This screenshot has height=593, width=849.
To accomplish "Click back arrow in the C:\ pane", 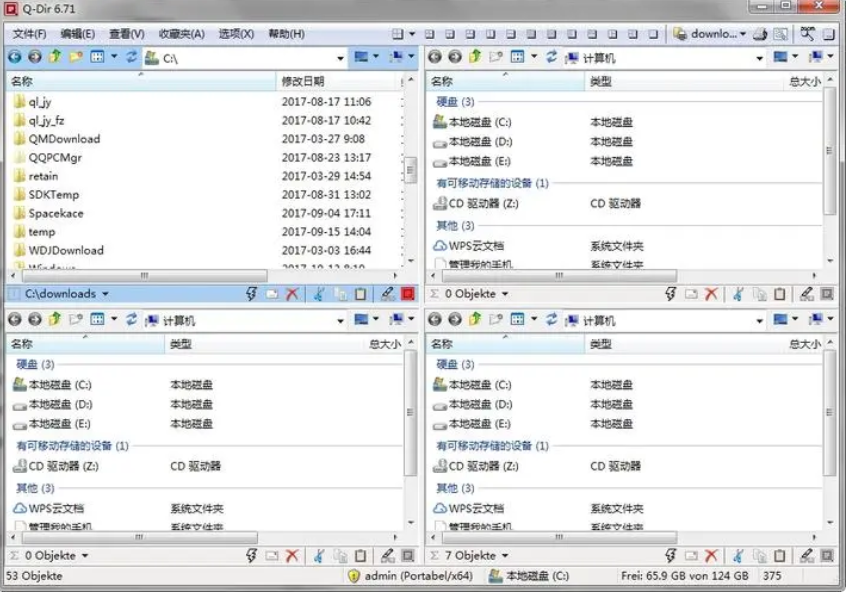I will click(15, 56).
